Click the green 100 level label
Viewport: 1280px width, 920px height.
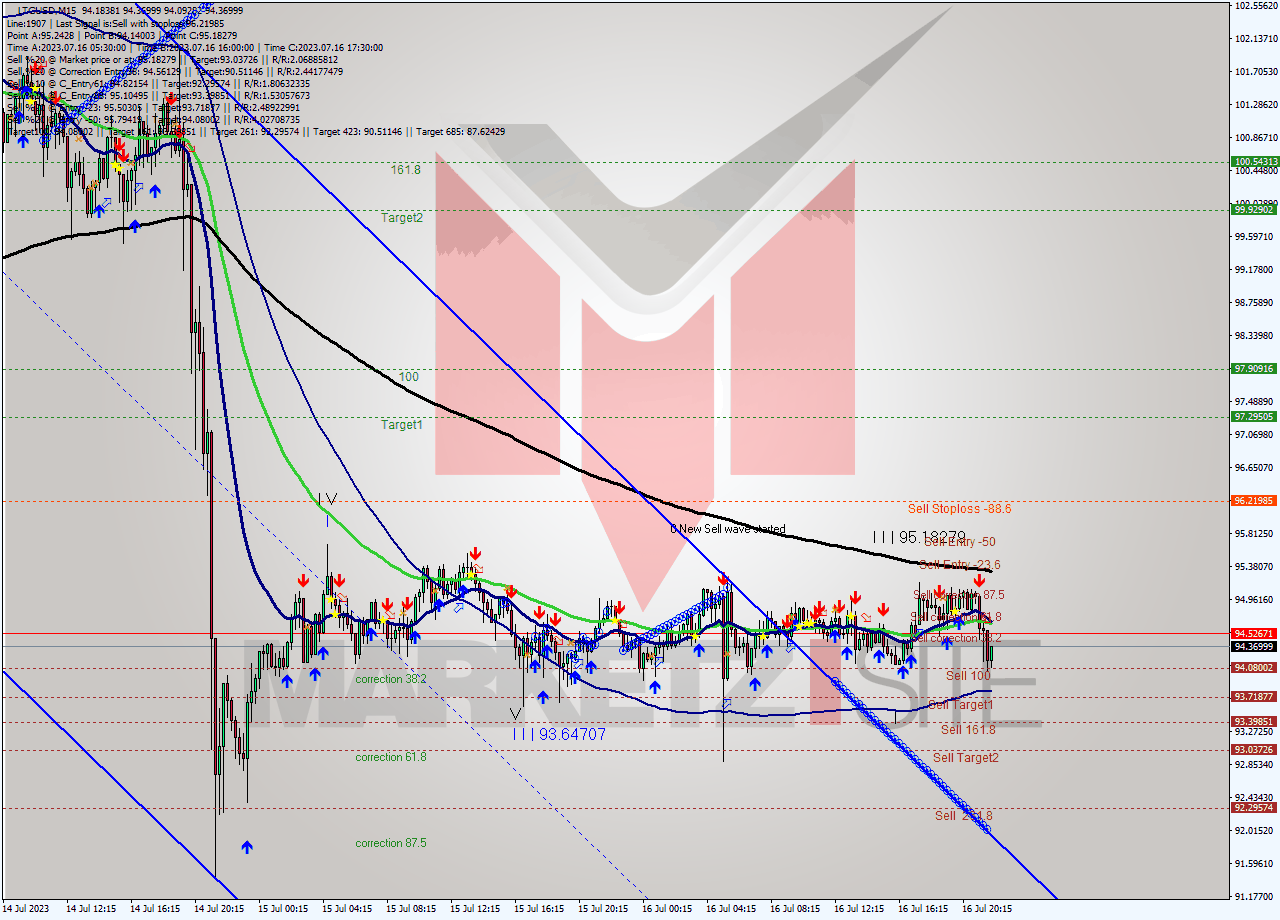tap(409, 377)
